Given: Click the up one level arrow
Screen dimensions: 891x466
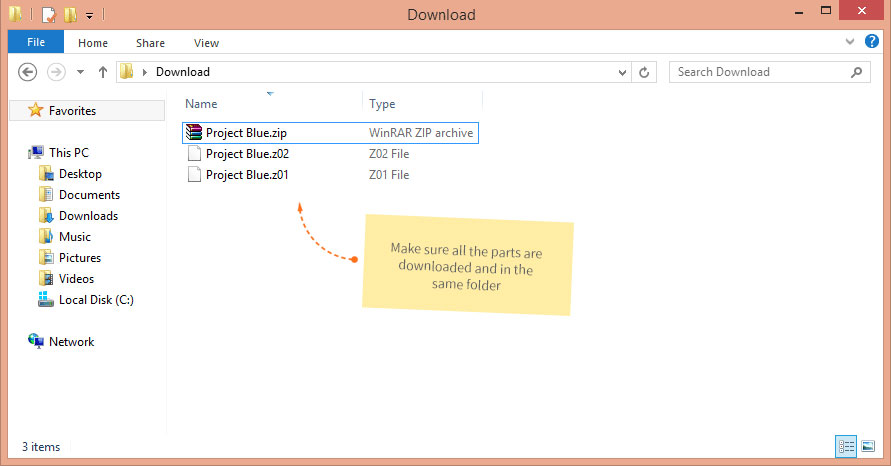Looking at the screenshot, I should [102, 72].
